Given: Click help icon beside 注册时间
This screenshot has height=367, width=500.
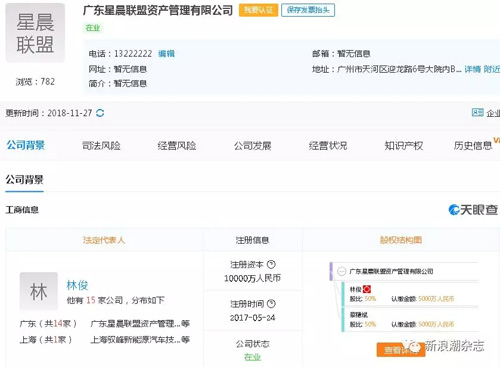Looking at the screenshot, I should tap(271, 304).
